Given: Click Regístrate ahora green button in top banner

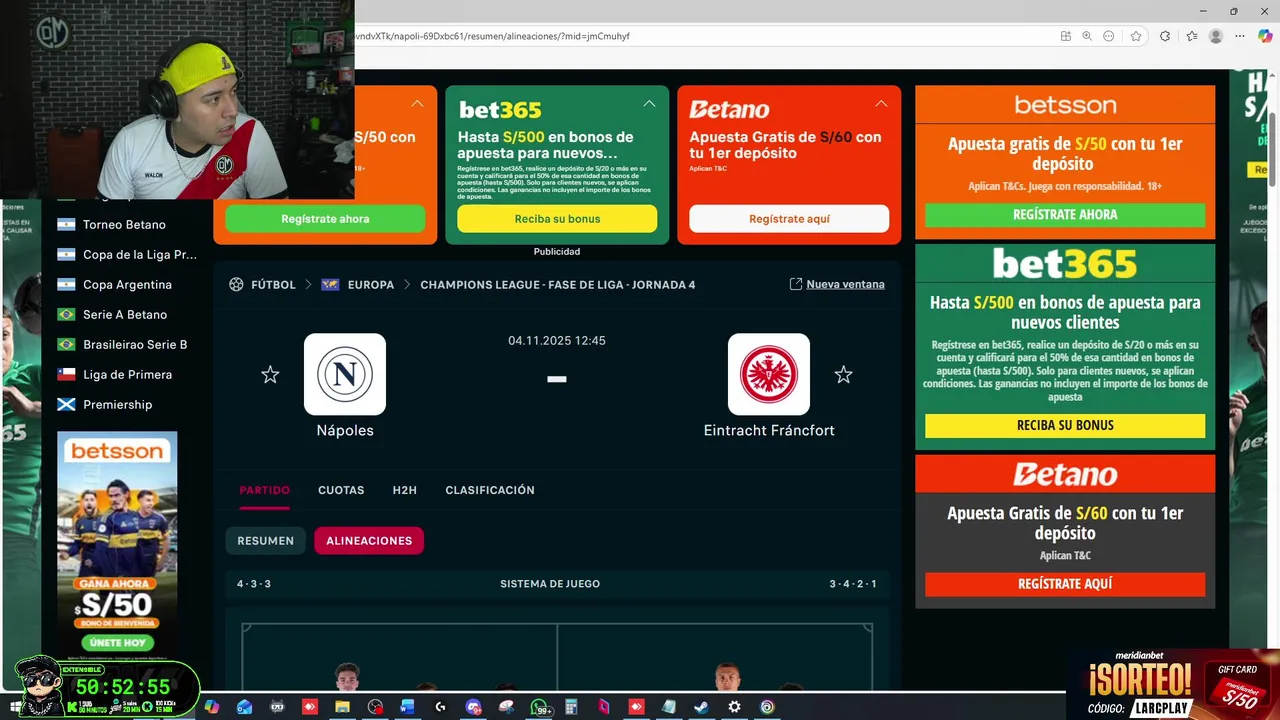Looking at the screenshot, I should [325, 219].
